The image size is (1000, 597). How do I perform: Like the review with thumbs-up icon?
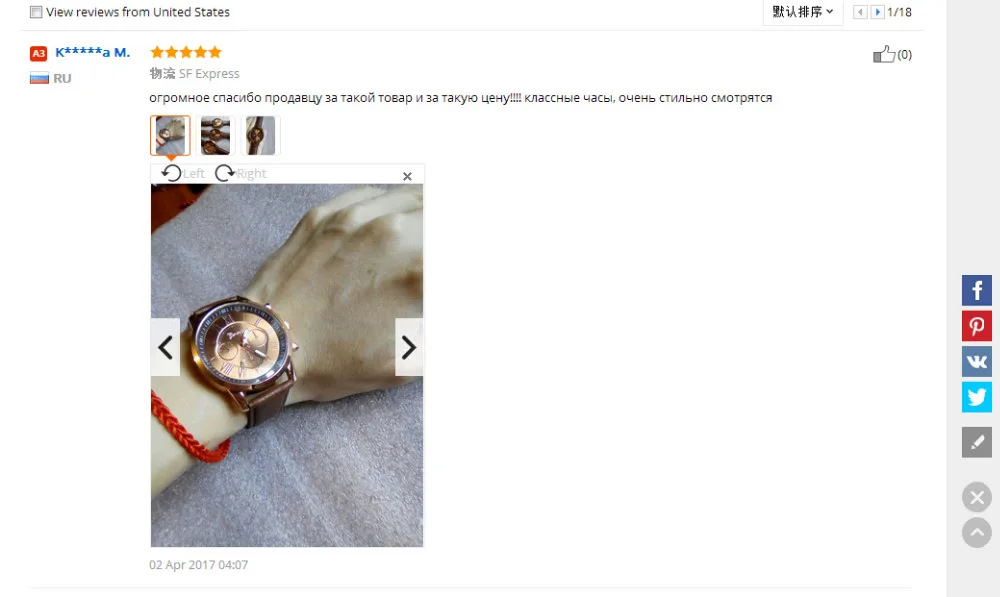tap(884, 54)
